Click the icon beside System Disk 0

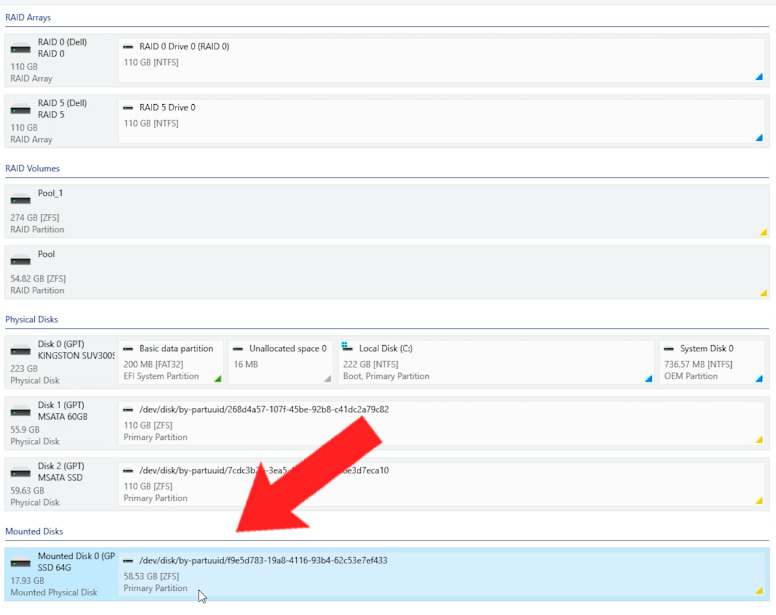(669, 349)
